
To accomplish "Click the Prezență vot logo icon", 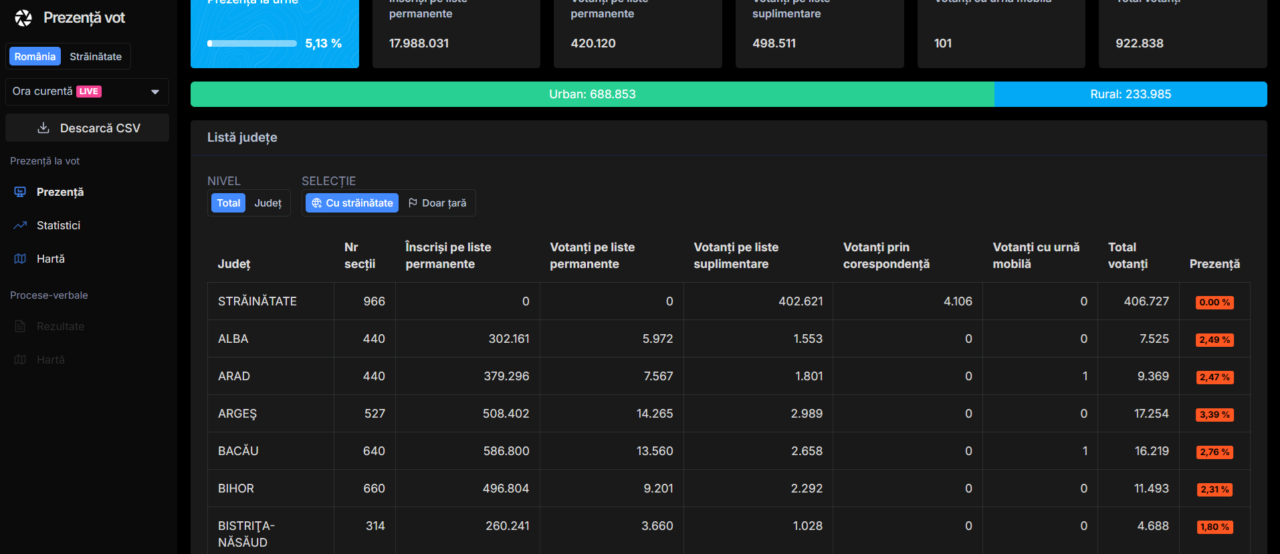I will 23,18.
